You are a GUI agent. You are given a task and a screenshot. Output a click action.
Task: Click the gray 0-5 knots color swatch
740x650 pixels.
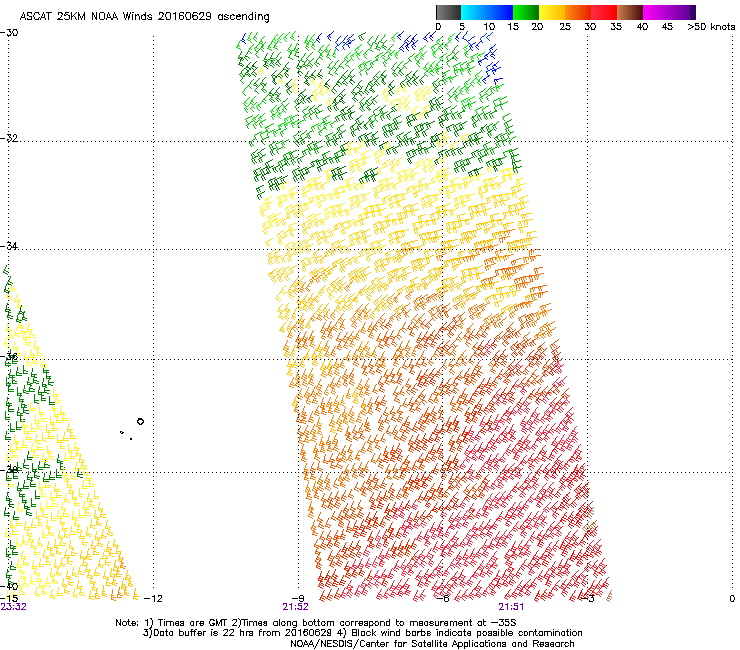448,12
